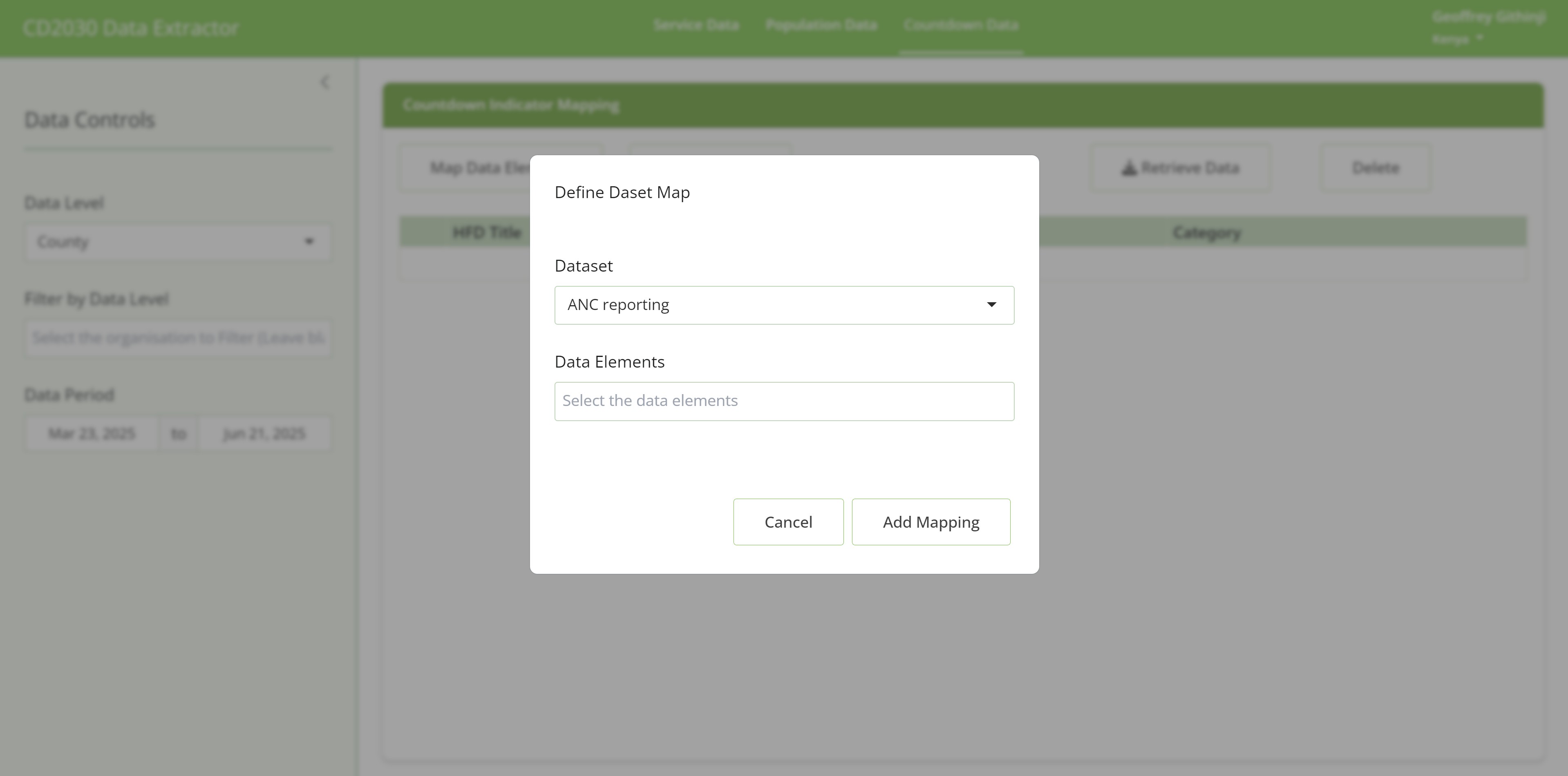Click the Category column header
The image size is (1568, 776).
[1206, 233]
